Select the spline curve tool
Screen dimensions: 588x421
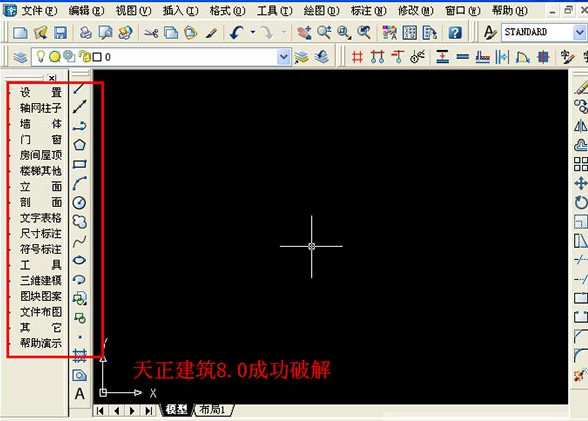[79, 241]
